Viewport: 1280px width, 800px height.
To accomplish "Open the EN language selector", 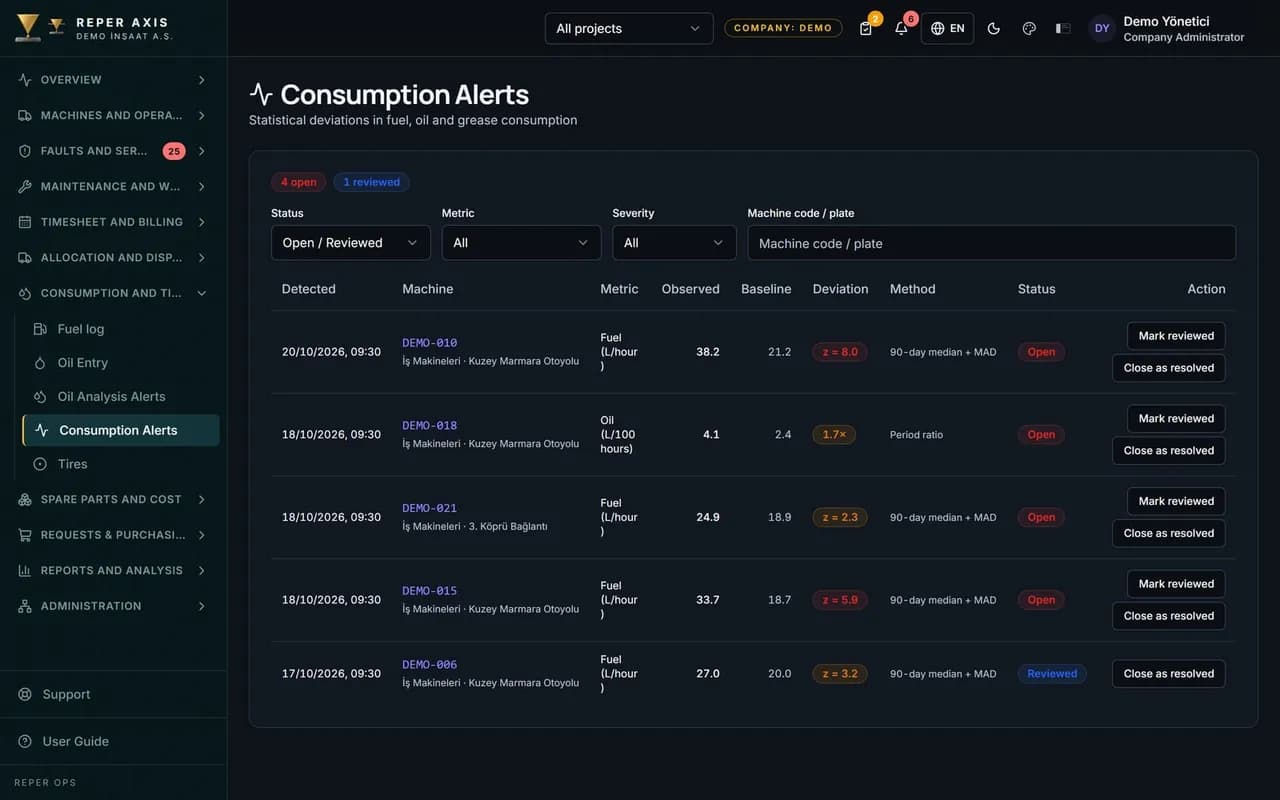I will 947,28.
